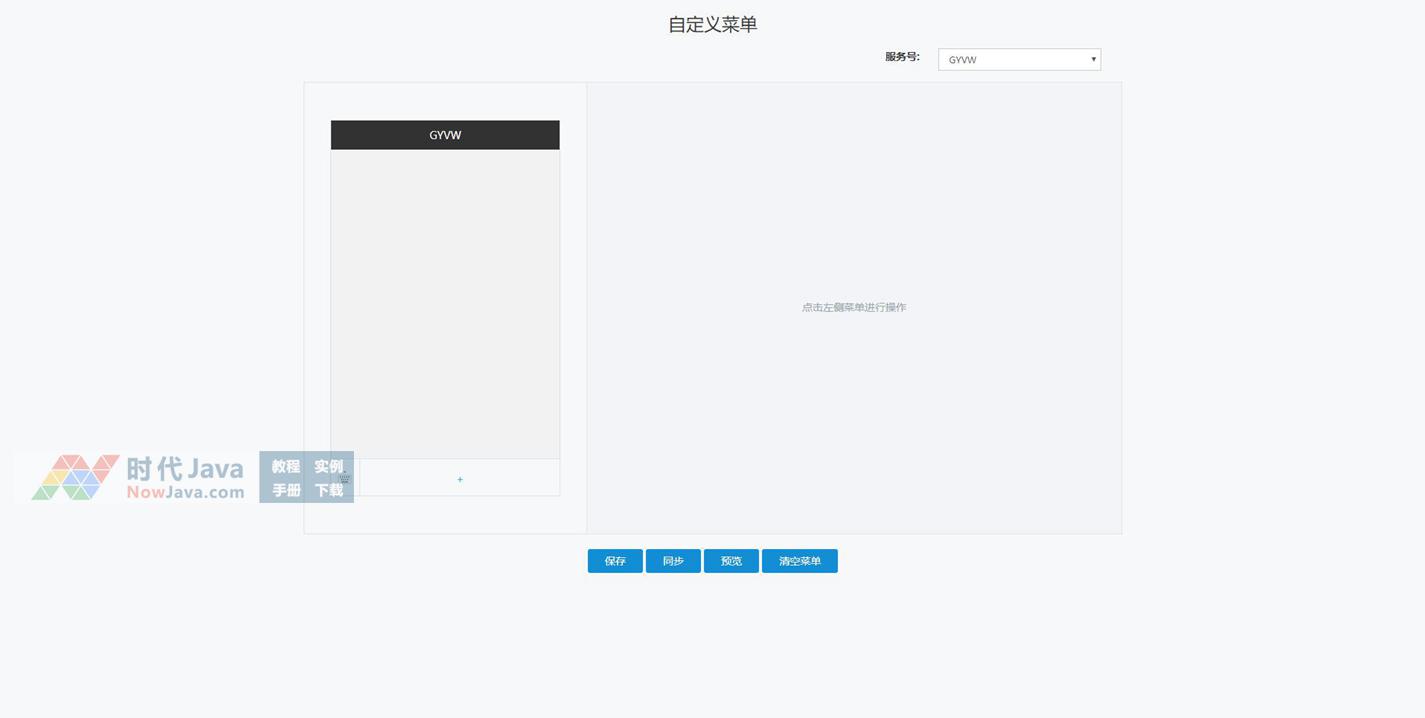
Task: Click the 自定义菜单 page title
Action: 712,25
